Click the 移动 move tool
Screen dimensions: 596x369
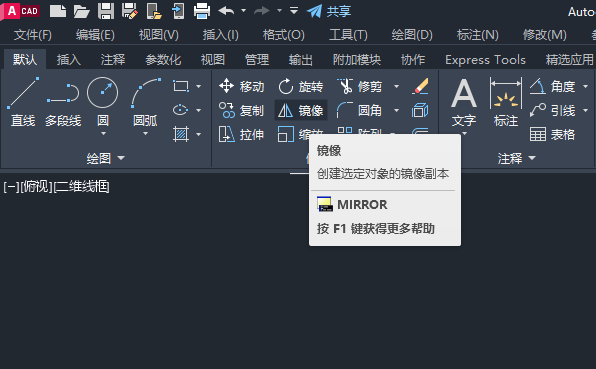pyautogui.click(x=242, y=87)
